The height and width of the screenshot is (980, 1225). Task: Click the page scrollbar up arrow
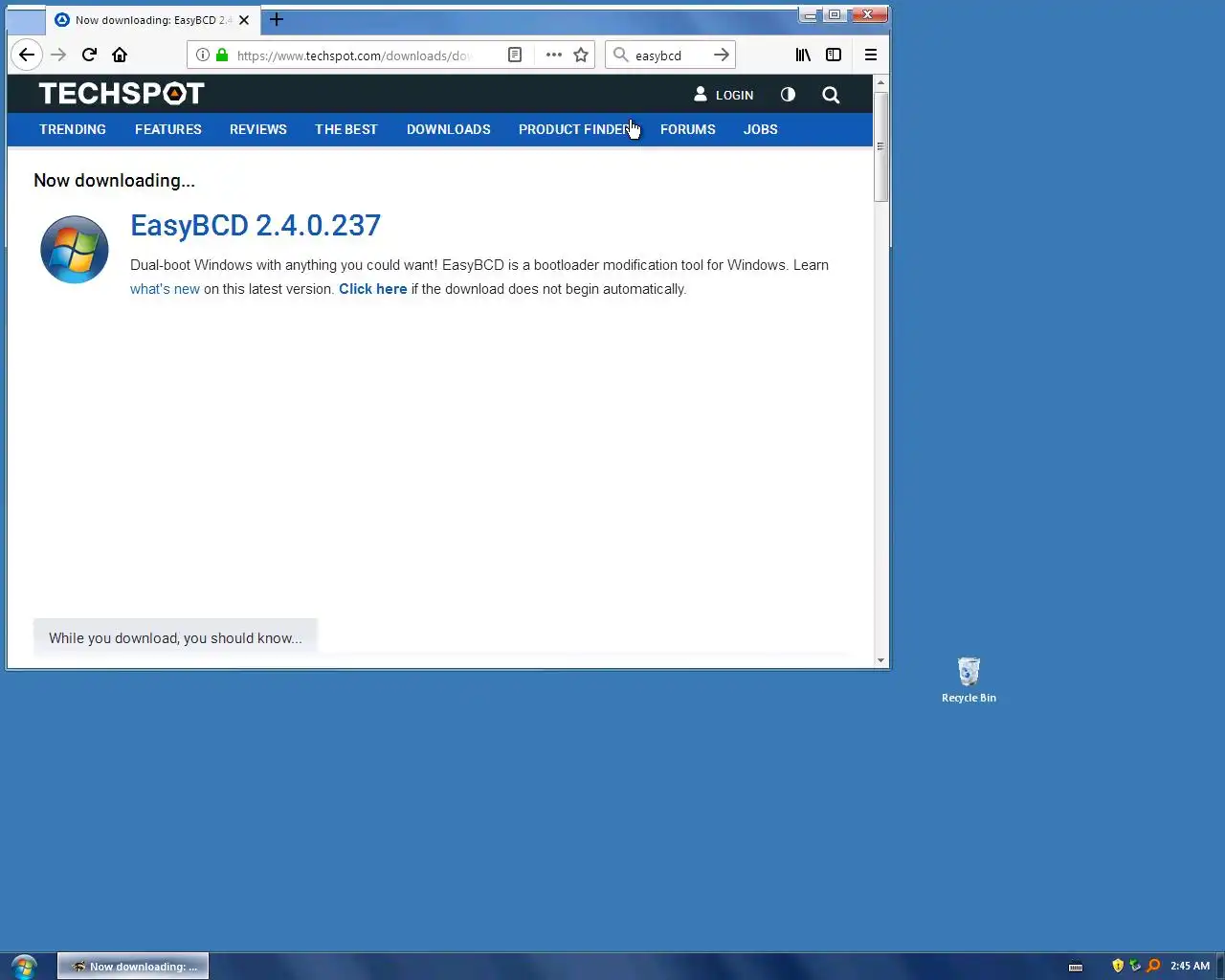880,83
